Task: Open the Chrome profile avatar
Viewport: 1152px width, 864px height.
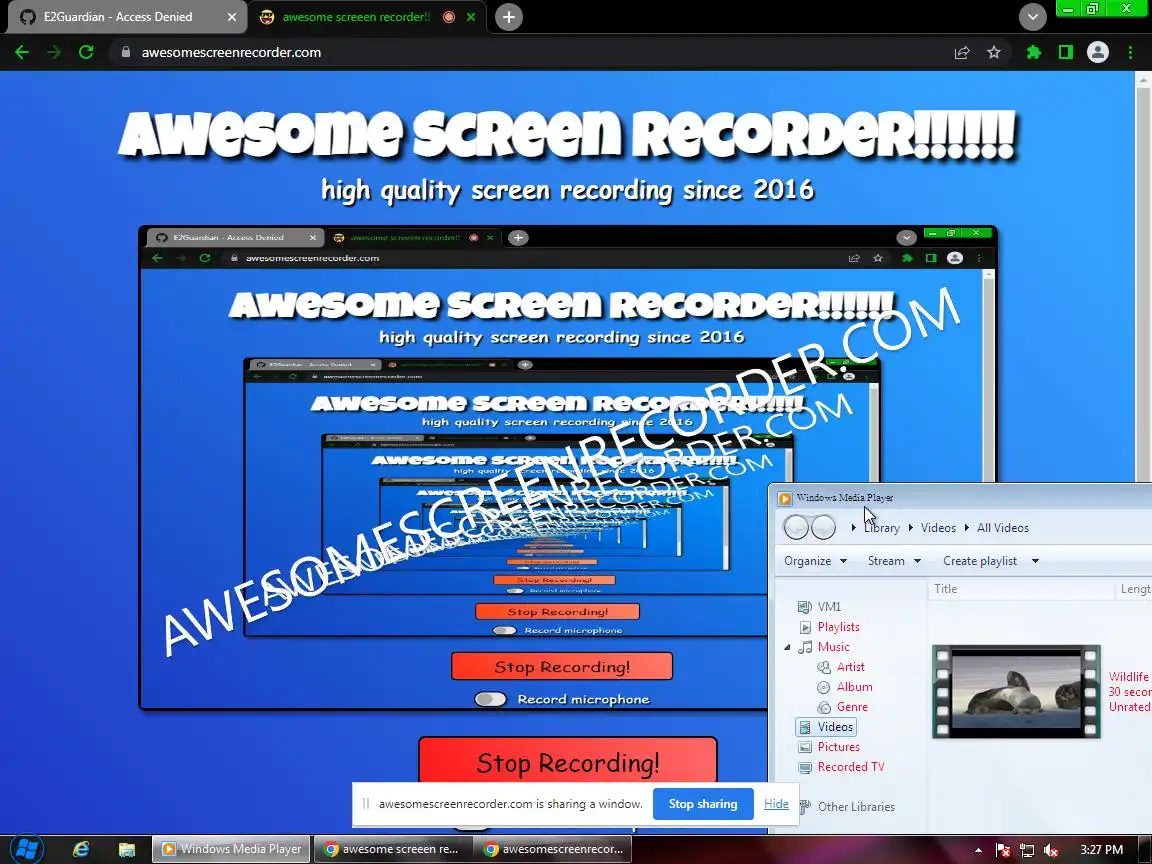Action: (x=1098, y=52)
